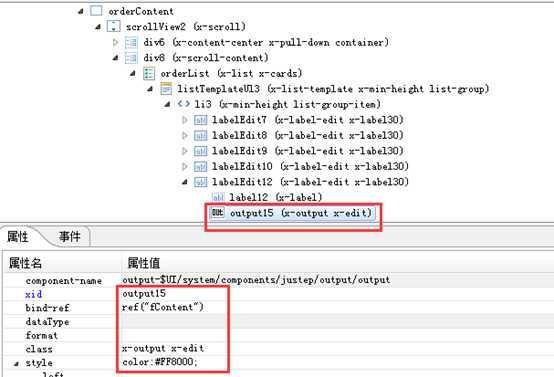554x377 pixels.
Task: Collapse the style property group
Action: coord(16,364)
